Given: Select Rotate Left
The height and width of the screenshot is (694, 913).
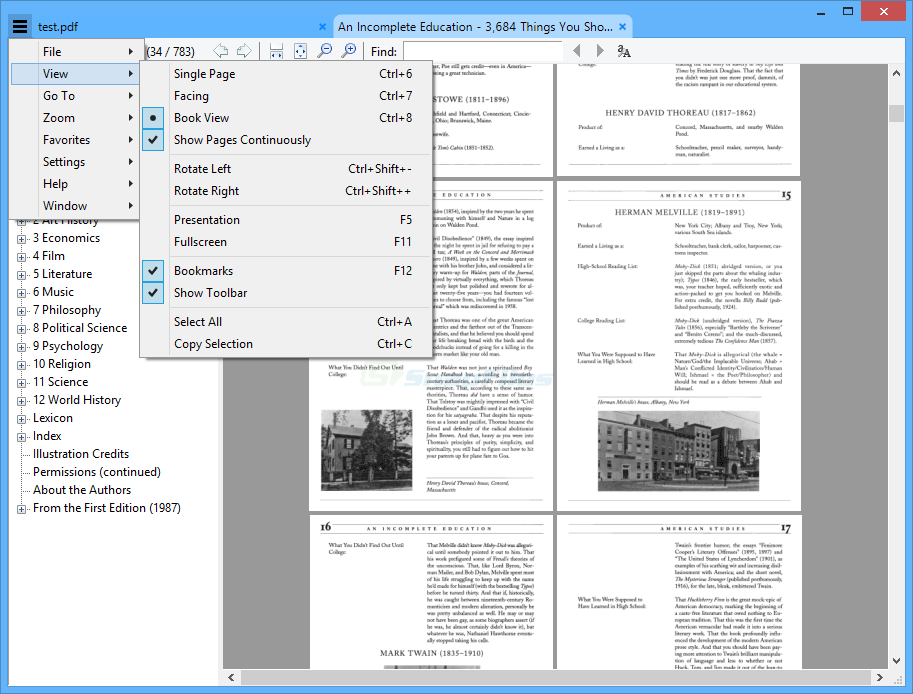Looking at the screenshot, I should tap(286, 169).
